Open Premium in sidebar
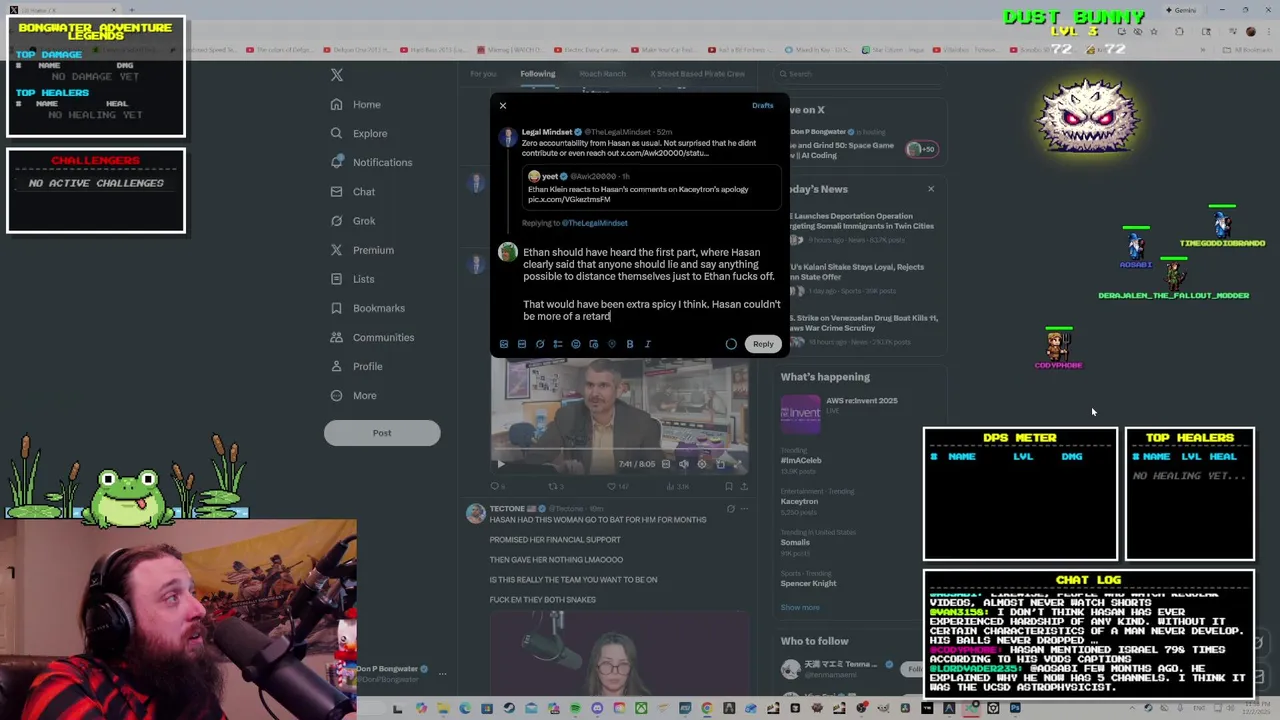The height and width of the screenshot is (720, 1280). point(362,250)
